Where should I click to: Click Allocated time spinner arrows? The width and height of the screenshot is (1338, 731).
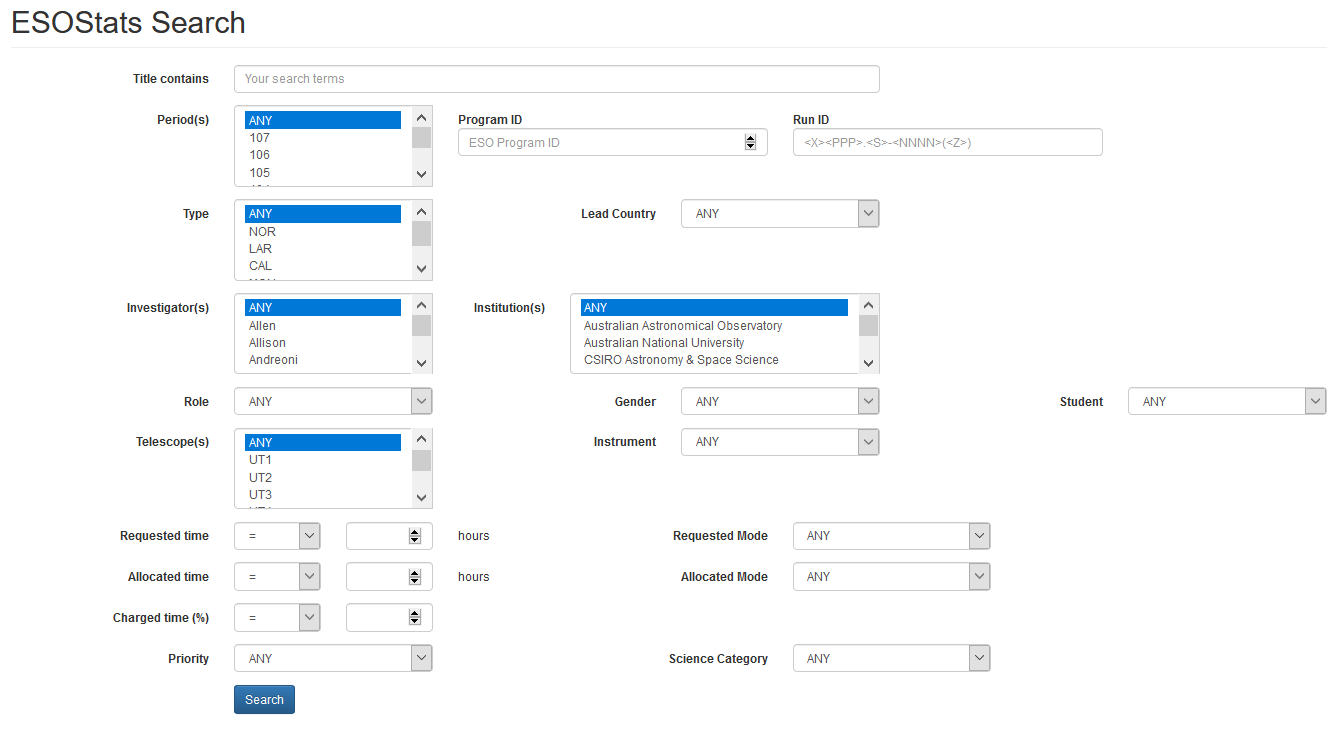(x=414, y=577)
